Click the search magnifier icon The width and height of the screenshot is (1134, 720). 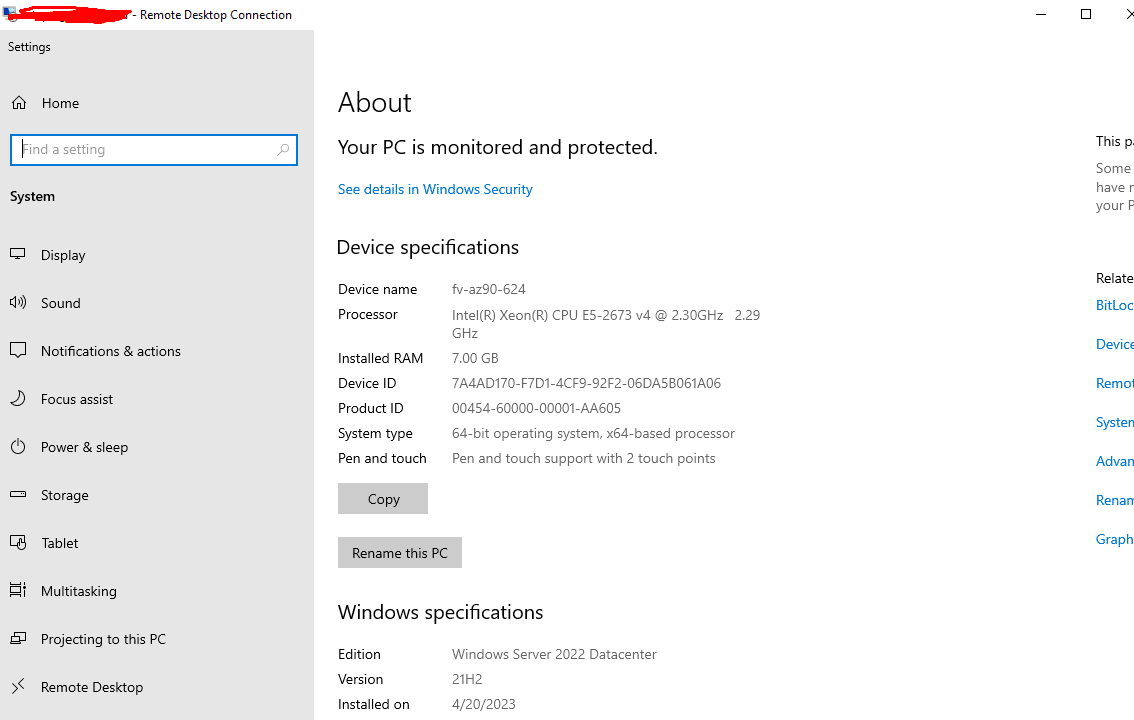pos(283,150)
